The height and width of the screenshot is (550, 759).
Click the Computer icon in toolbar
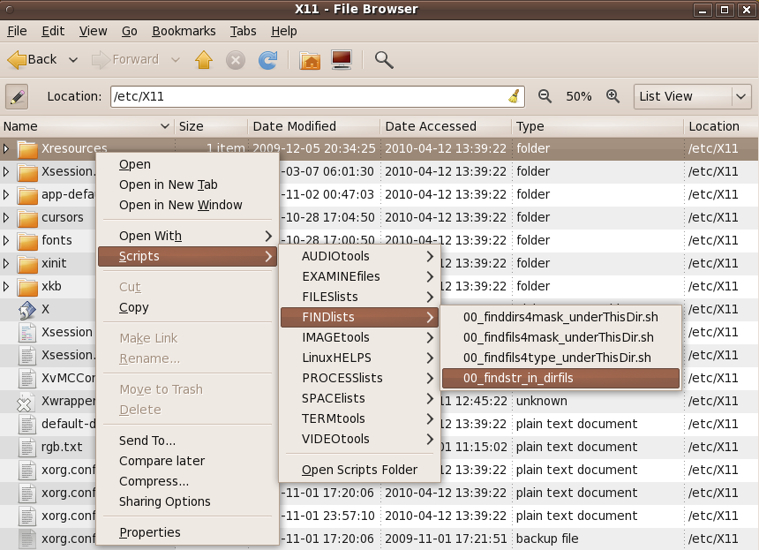tap(342, 60)
